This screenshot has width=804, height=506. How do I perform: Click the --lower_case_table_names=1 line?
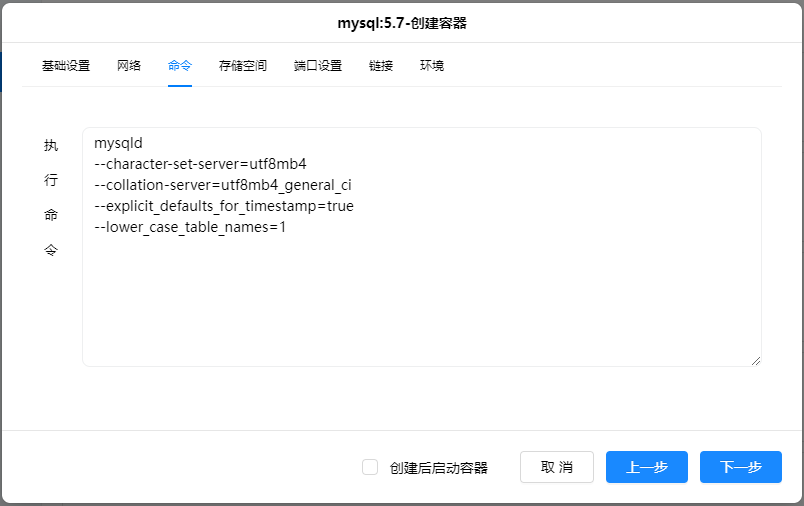coord(190,227)
